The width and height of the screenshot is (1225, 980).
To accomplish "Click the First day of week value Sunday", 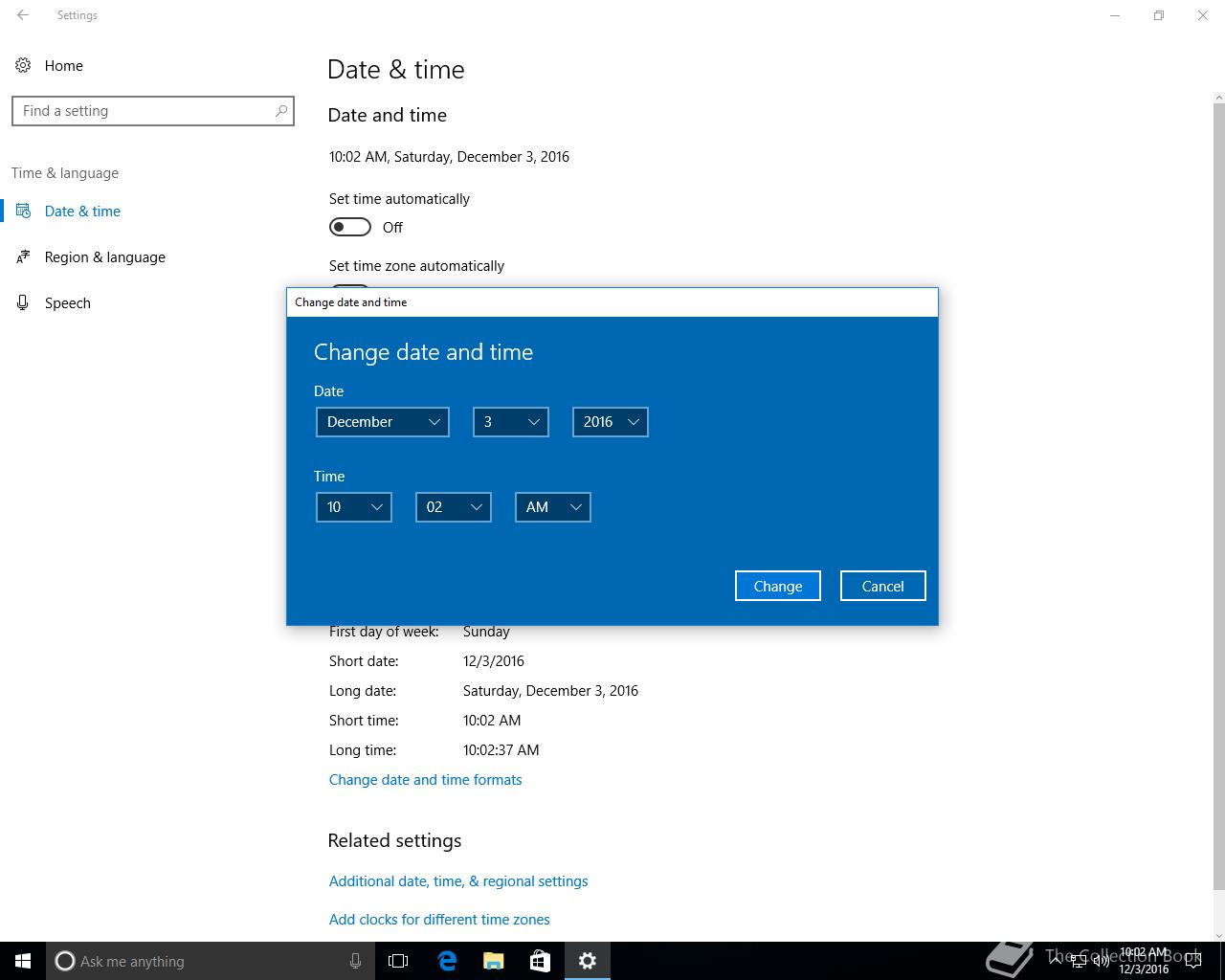I will 486,631.
